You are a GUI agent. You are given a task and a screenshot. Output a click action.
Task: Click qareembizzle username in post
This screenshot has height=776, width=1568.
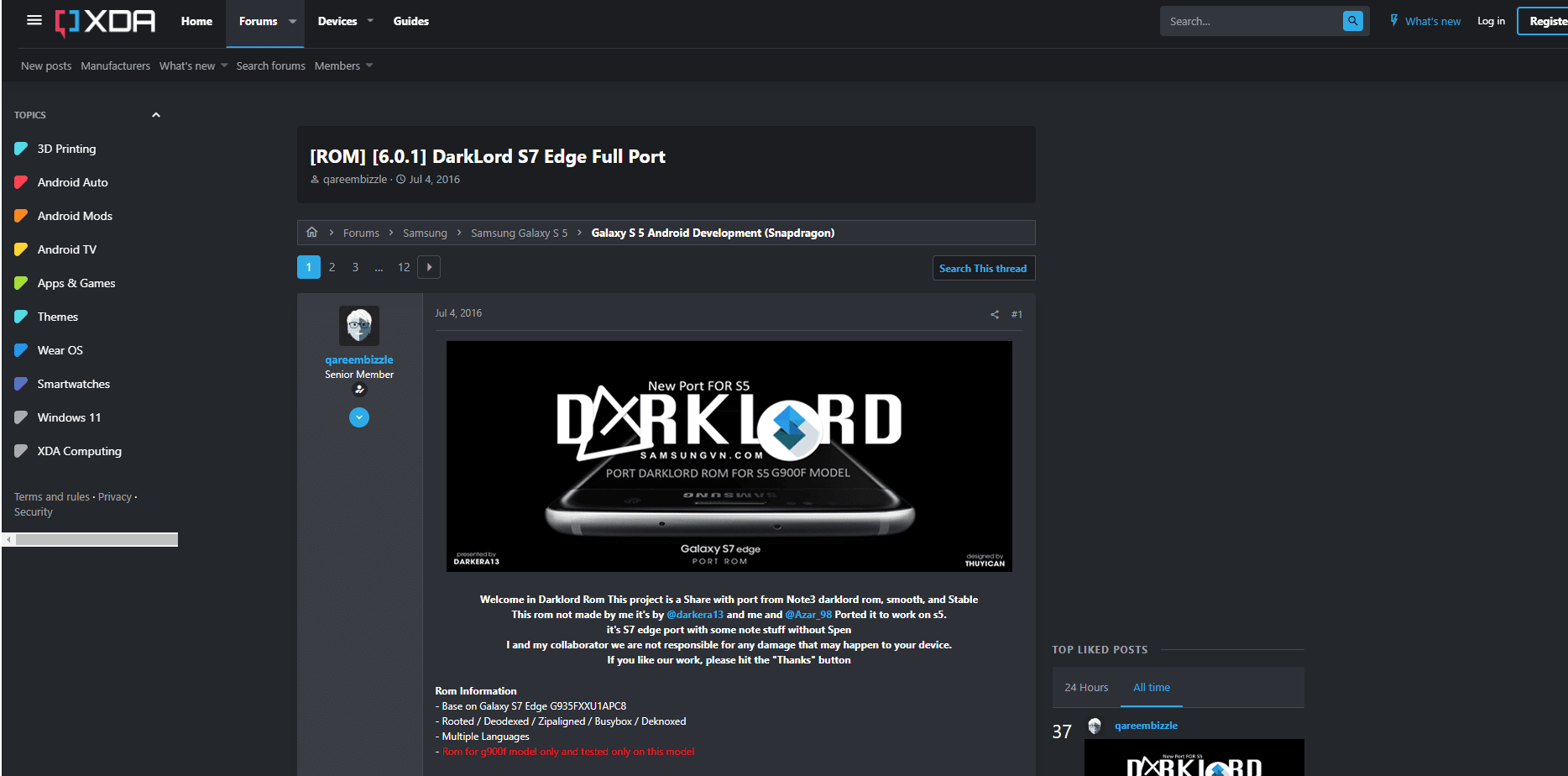(359, 359)
